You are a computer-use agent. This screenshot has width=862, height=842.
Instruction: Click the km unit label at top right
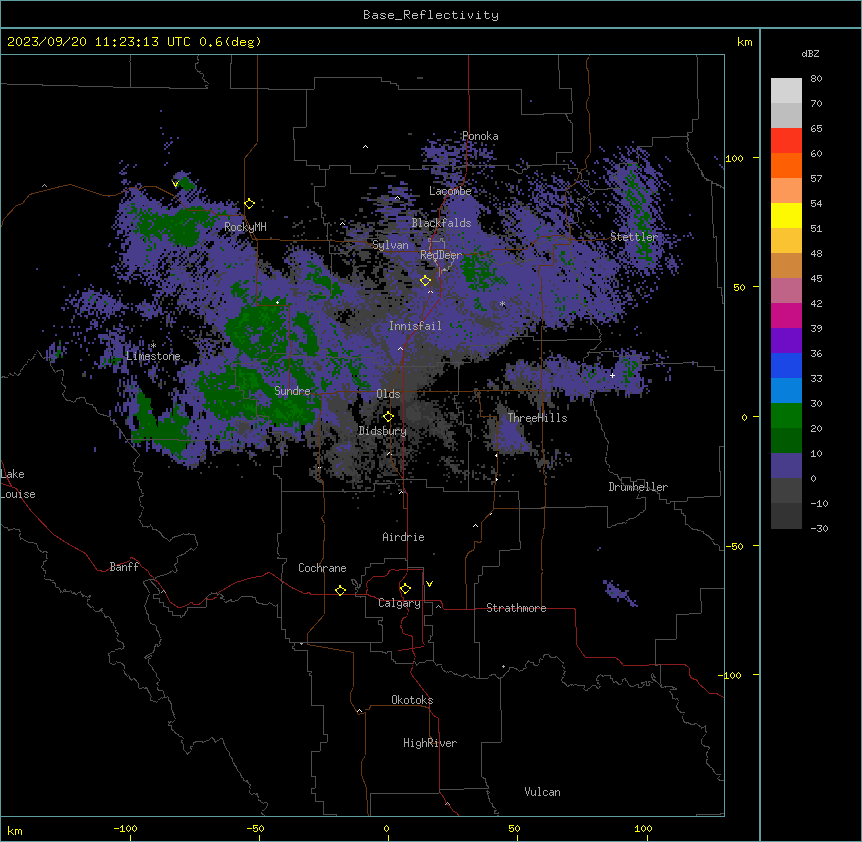[x=745, y=42]
